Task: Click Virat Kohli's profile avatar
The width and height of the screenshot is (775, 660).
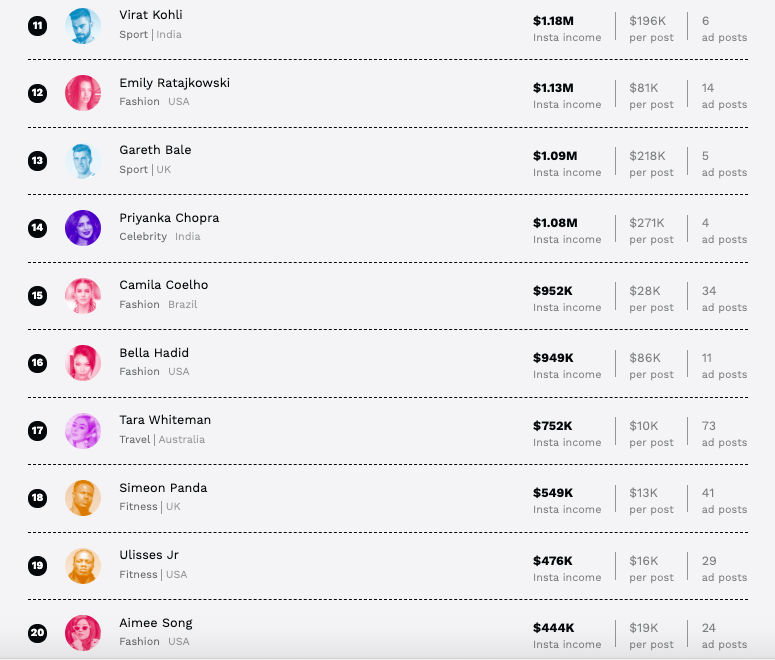Action: click(83, 26)
